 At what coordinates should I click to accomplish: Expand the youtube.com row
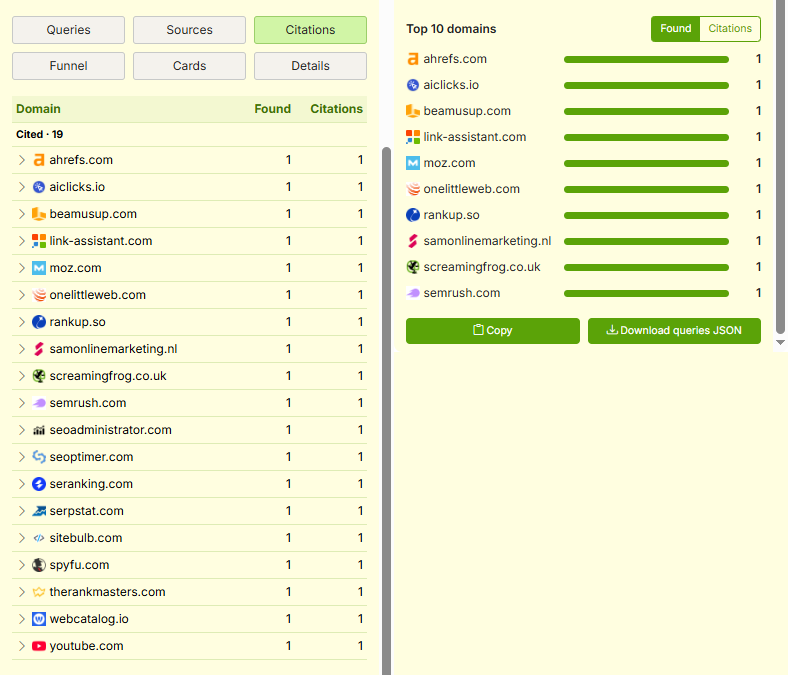[x=22, y=646]
